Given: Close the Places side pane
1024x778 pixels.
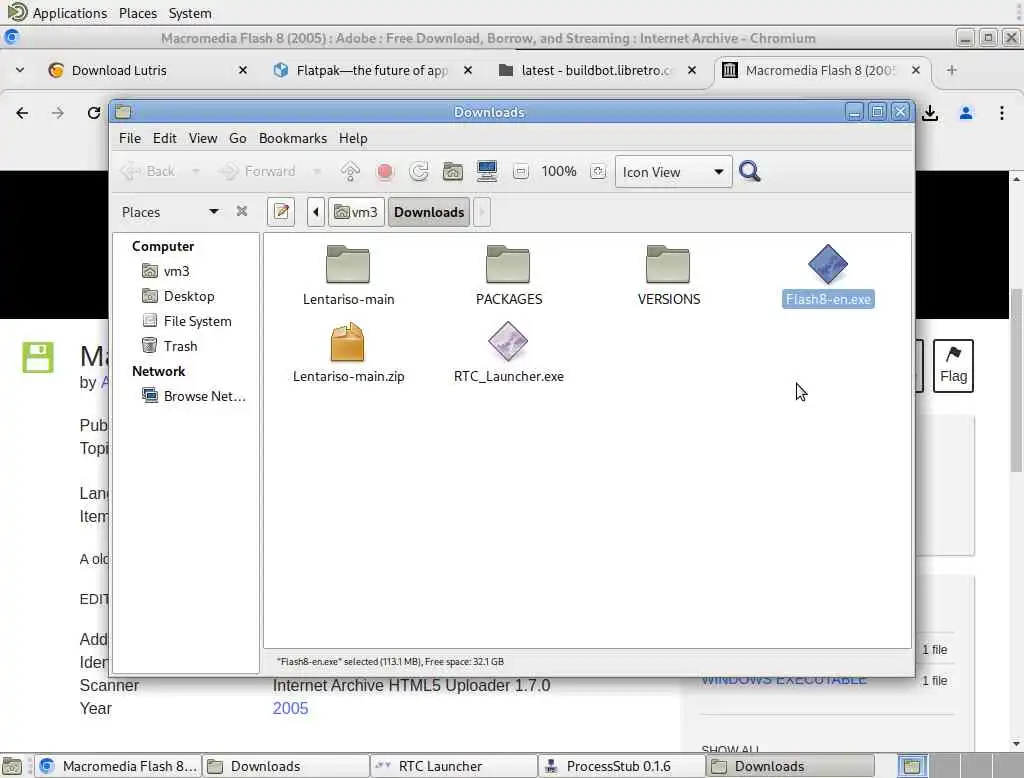Looking at the screenshot, I should point(242,211).
